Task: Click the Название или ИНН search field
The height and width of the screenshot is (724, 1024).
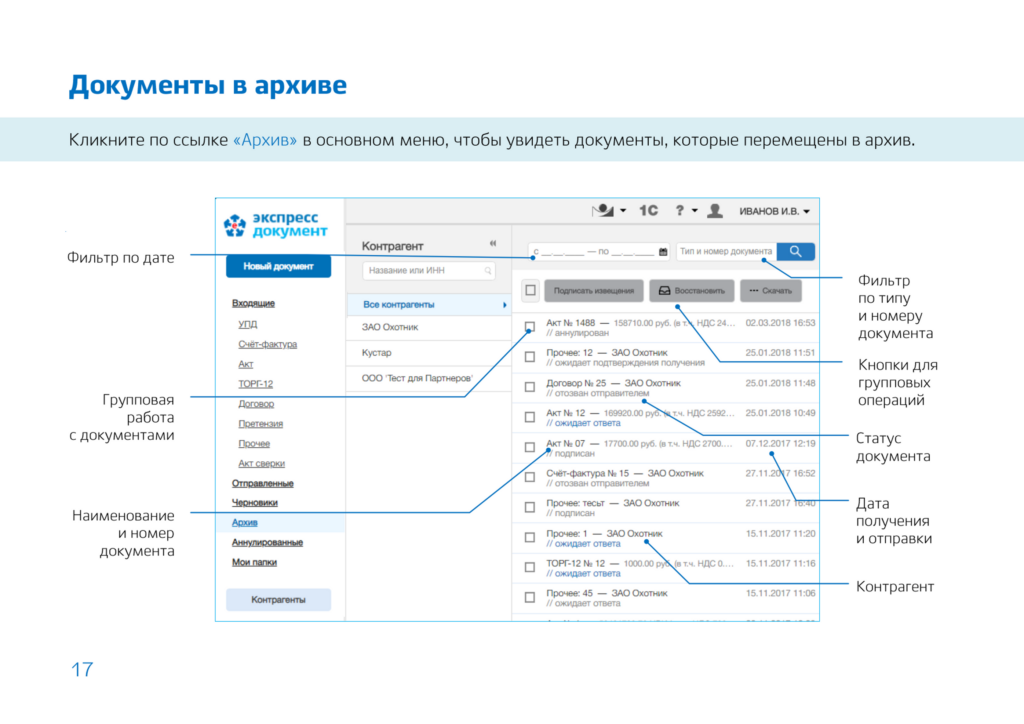Action: 428,270
